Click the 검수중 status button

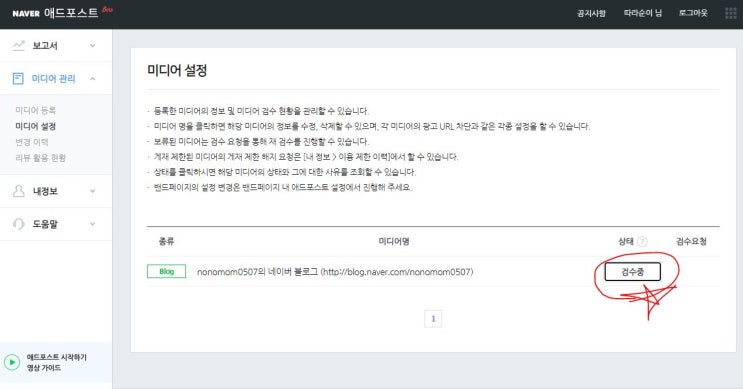point(633,271)
